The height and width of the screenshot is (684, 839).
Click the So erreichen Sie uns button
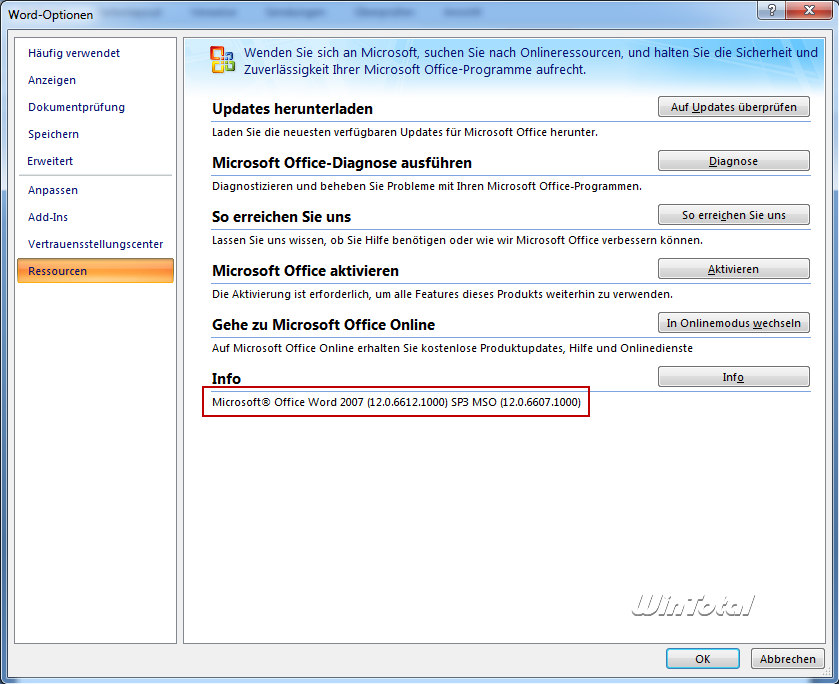click(734, 215)
